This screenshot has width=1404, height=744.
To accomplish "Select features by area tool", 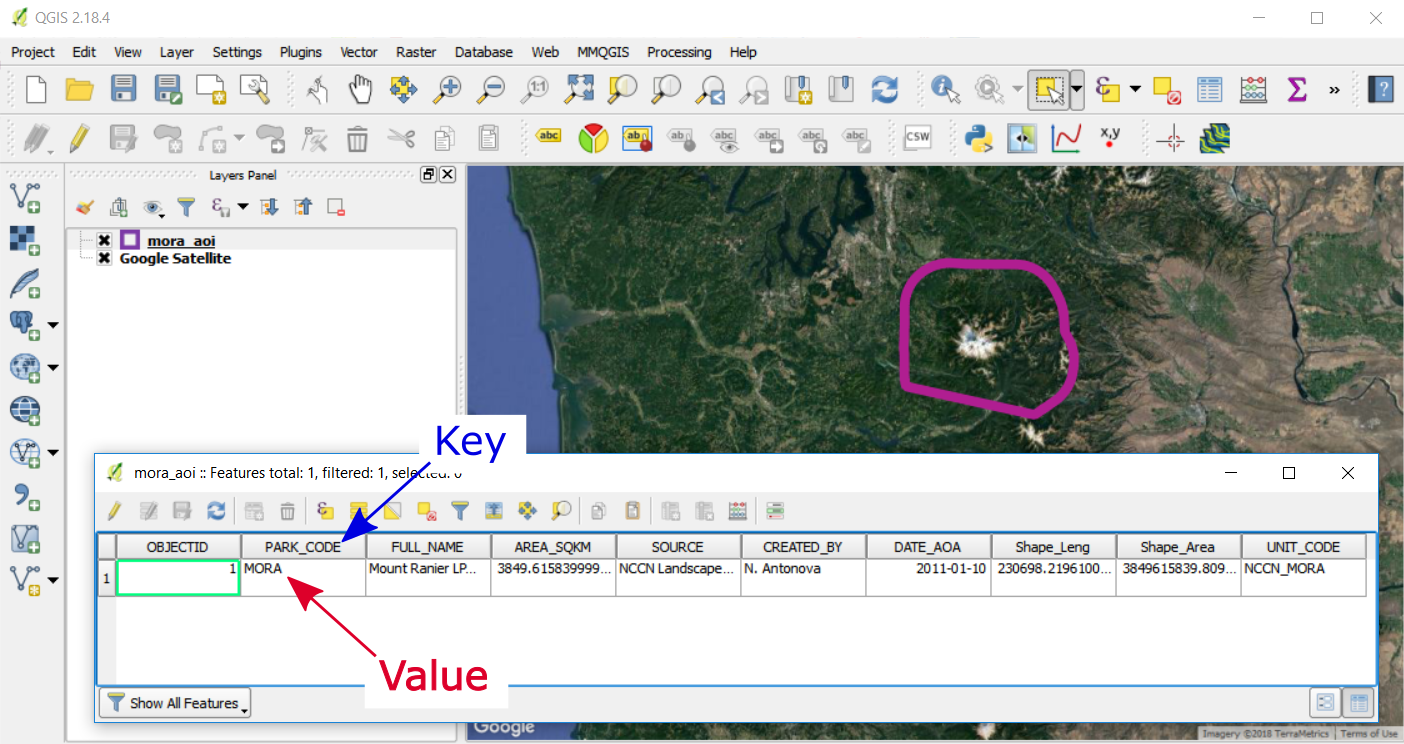I will pyautogui.click(x=1049, y=89).
